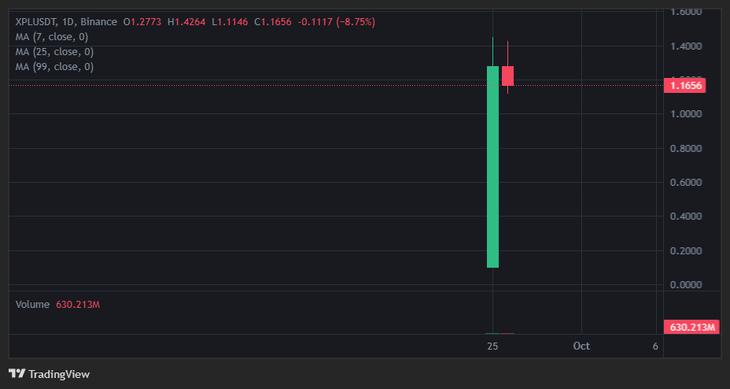Click the 1.4000 price axis label
This screenshot has height=389, width=730.
click(x=686, y=46)
